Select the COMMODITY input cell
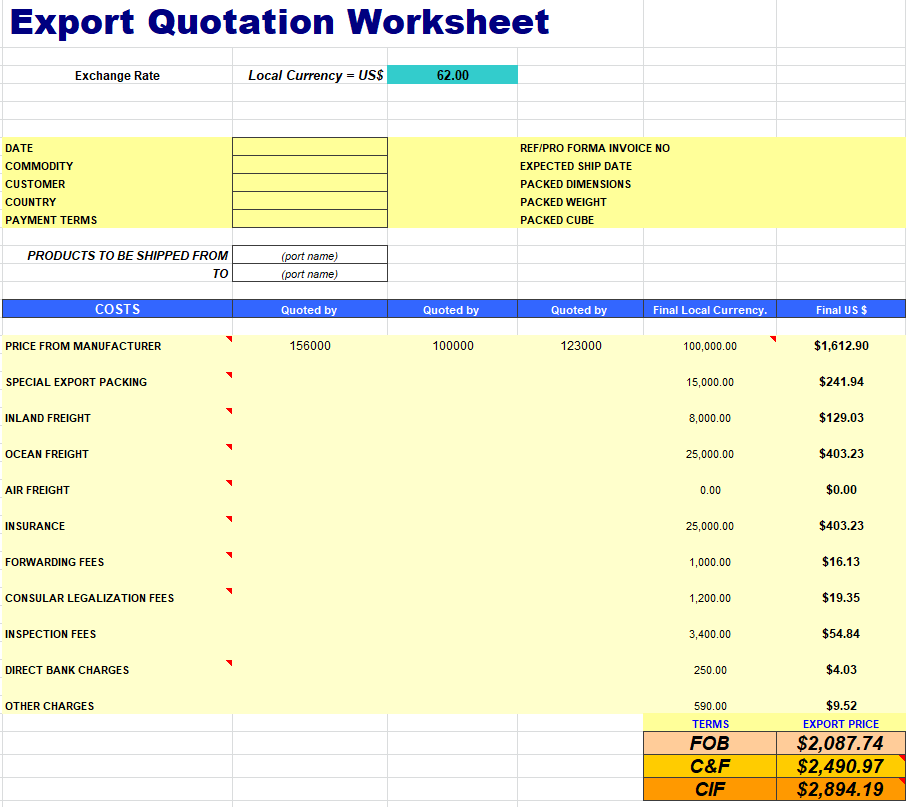The width and height of the screenshot is (906, 807). (310, 165)
